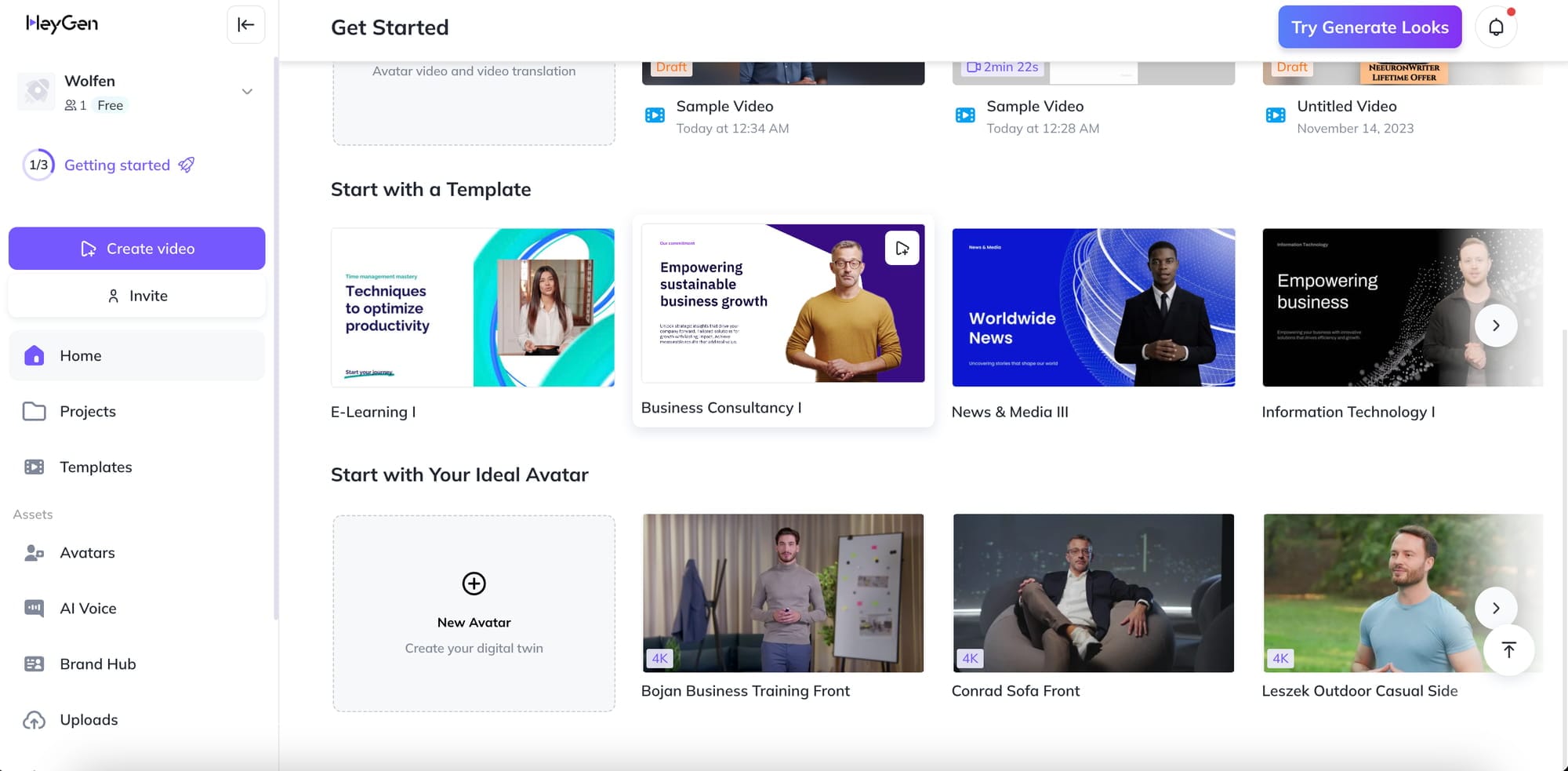Image resolution: width=1568 pixels, height=771 pixels.
Task: Click the scroll to top arrow button
Action: [x=1508, y=649]
